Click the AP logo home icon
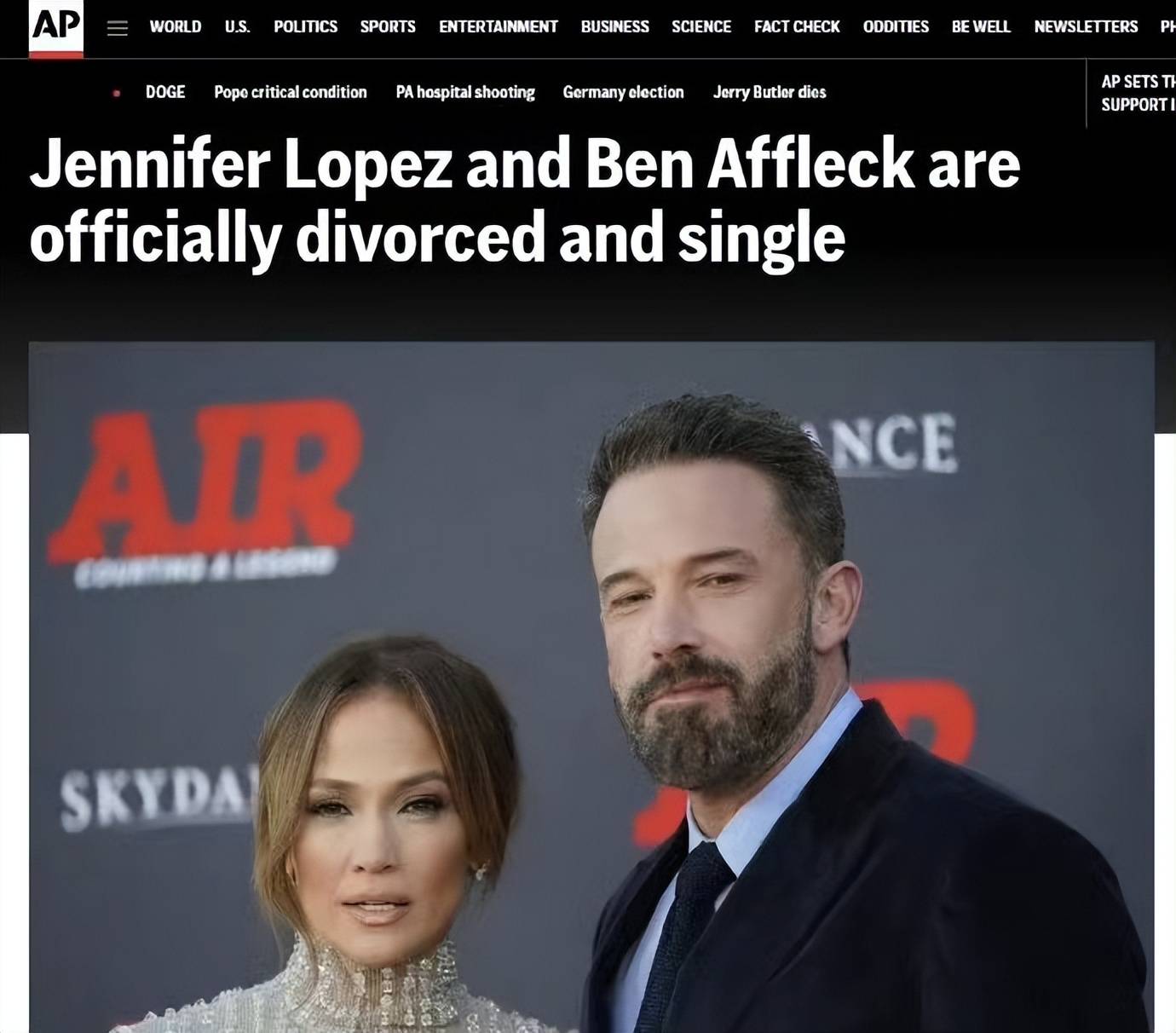The height and width of the screenshot is (1033, 1176). tap(56, 27)
